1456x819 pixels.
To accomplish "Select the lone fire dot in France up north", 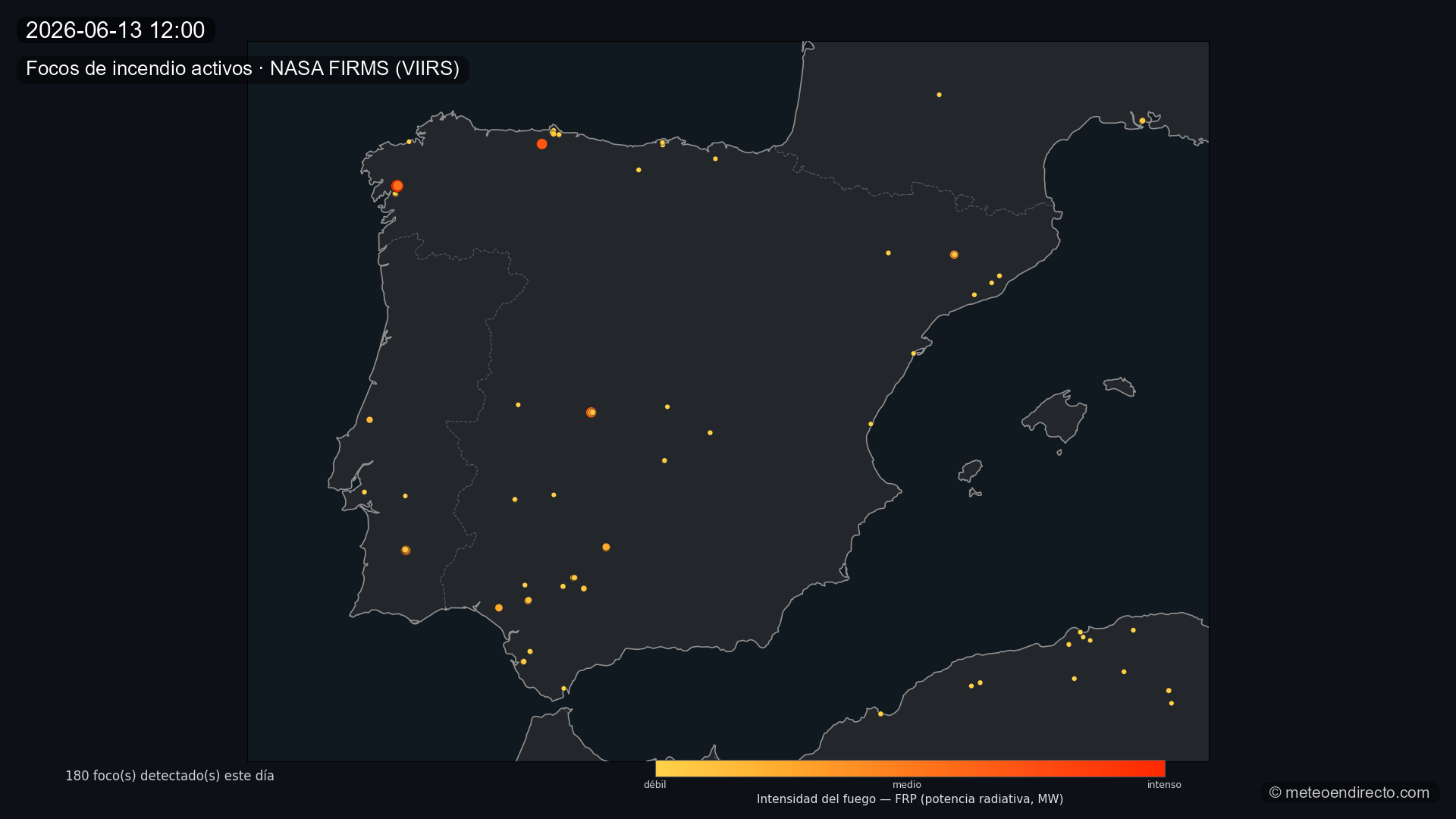I will (x=939, y=95).
